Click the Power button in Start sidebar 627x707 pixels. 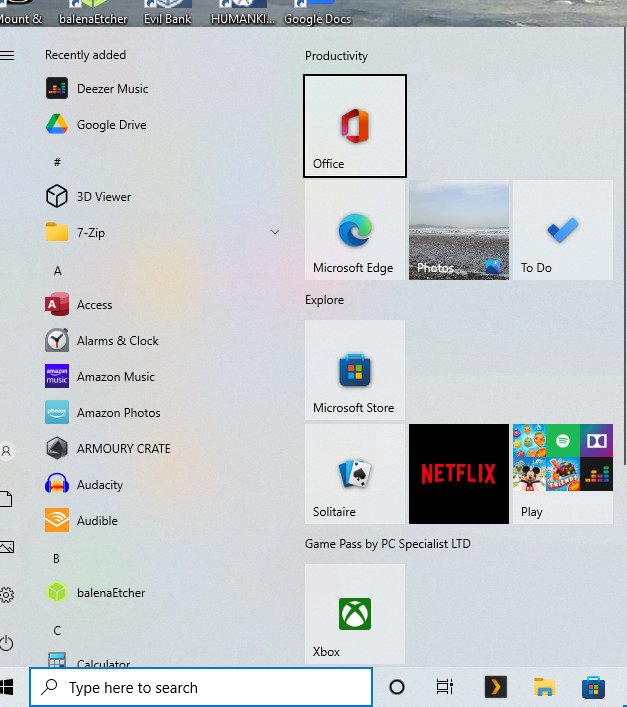pyautogui.click(x=6, y=643)
